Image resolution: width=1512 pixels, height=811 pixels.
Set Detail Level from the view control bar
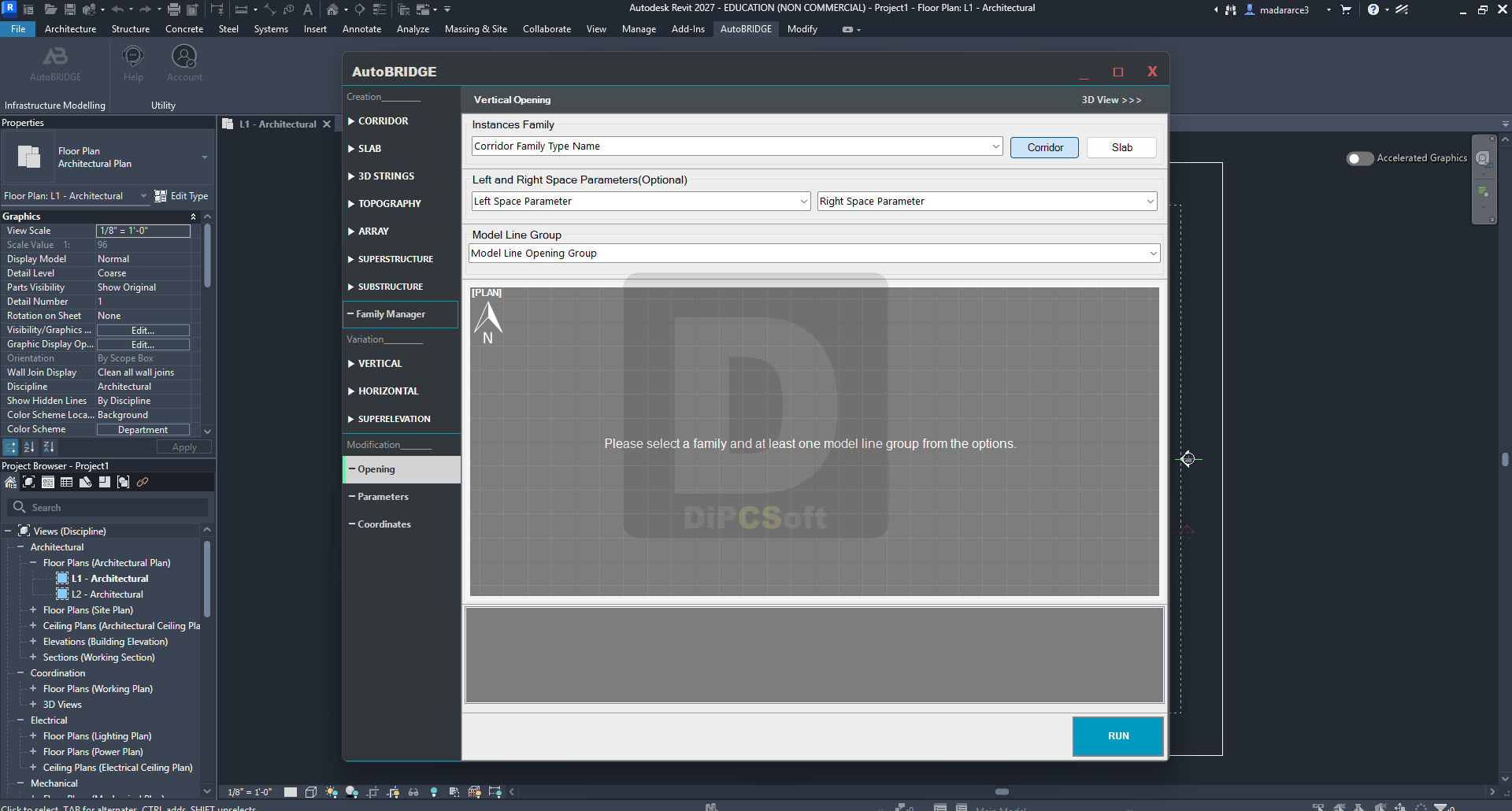(x=291, y=792)
